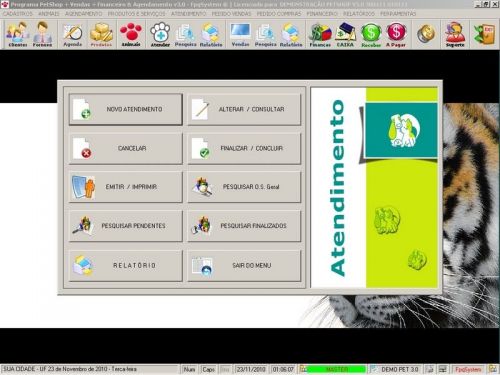The width and height of the screenshot is (500, 375).
Task: Click the green MASTER user indicator
Action: [336, 369]
